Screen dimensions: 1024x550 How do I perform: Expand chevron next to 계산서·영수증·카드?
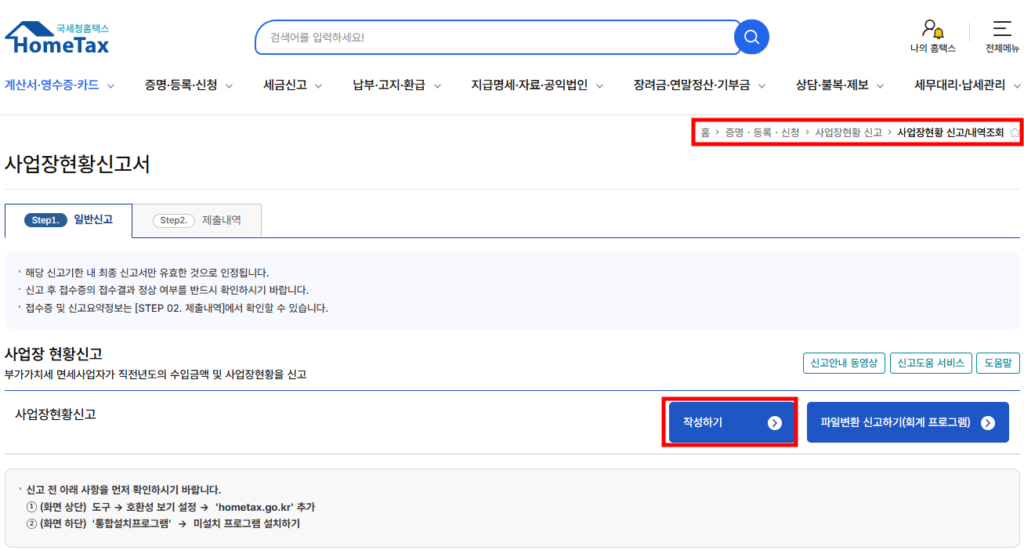coord(110,86)
